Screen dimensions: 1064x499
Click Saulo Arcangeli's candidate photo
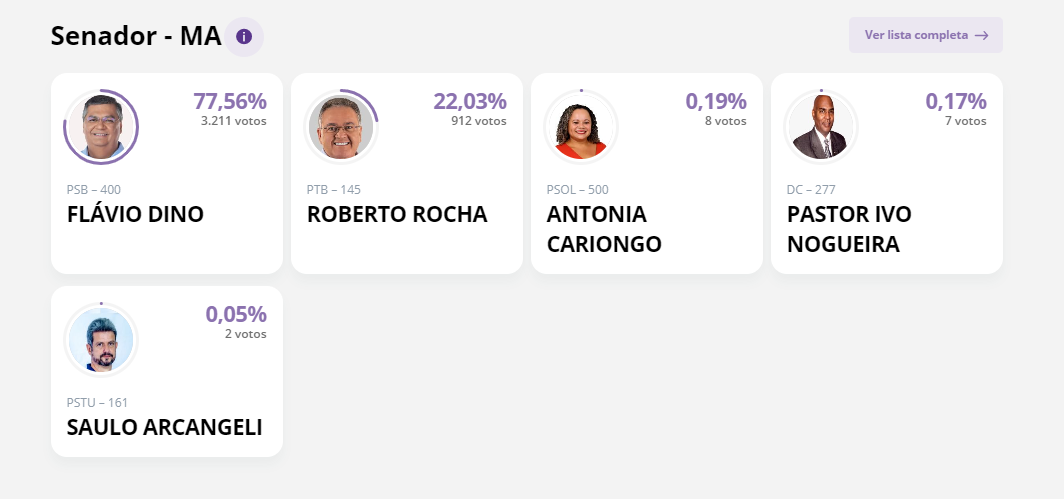(x=101, y=340)
